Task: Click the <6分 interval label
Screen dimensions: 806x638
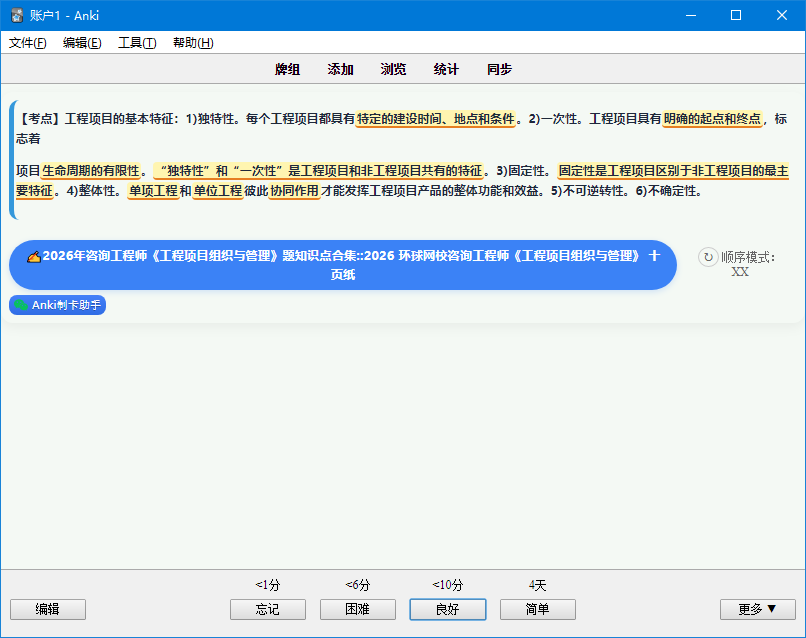Action: pos(358,585)
